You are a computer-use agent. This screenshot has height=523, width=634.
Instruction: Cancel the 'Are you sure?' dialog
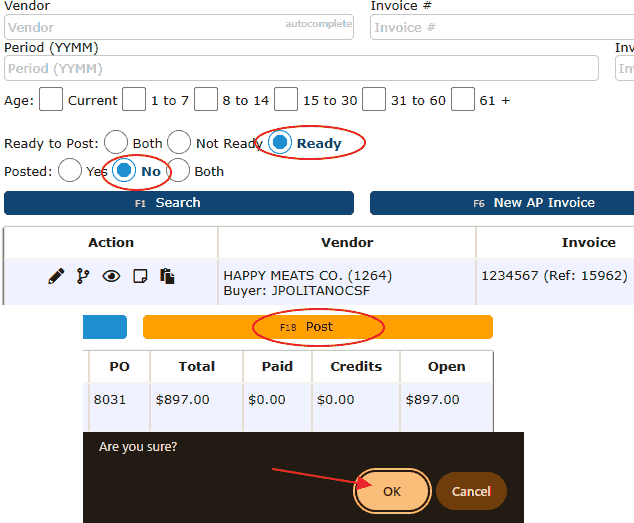coord(471,491)
